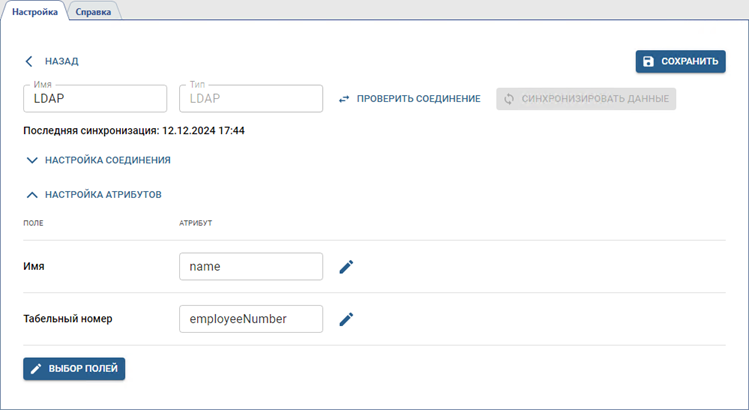Go back via the НАЗАД link
749x410 pixels.
[x=61, y=61]
